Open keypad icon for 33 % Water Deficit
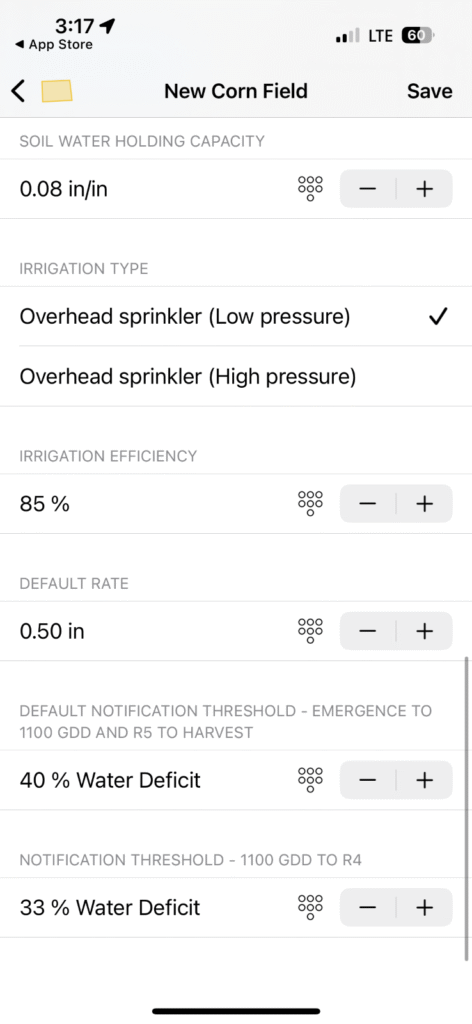This screenshot has width=472, height=1024. [x=310, y=907]
